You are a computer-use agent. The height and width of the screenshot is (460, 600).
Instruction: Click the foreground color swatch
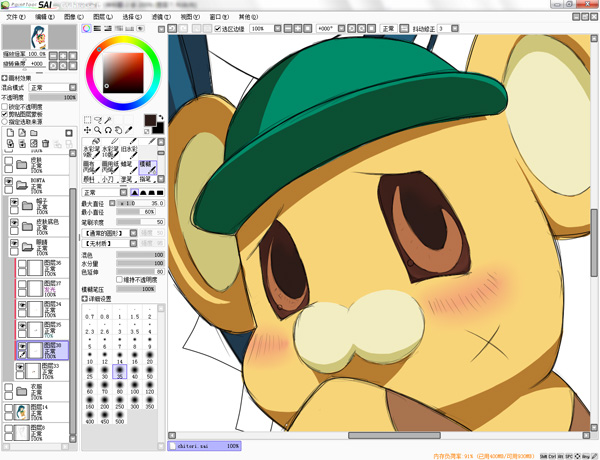tap(149, 120)
